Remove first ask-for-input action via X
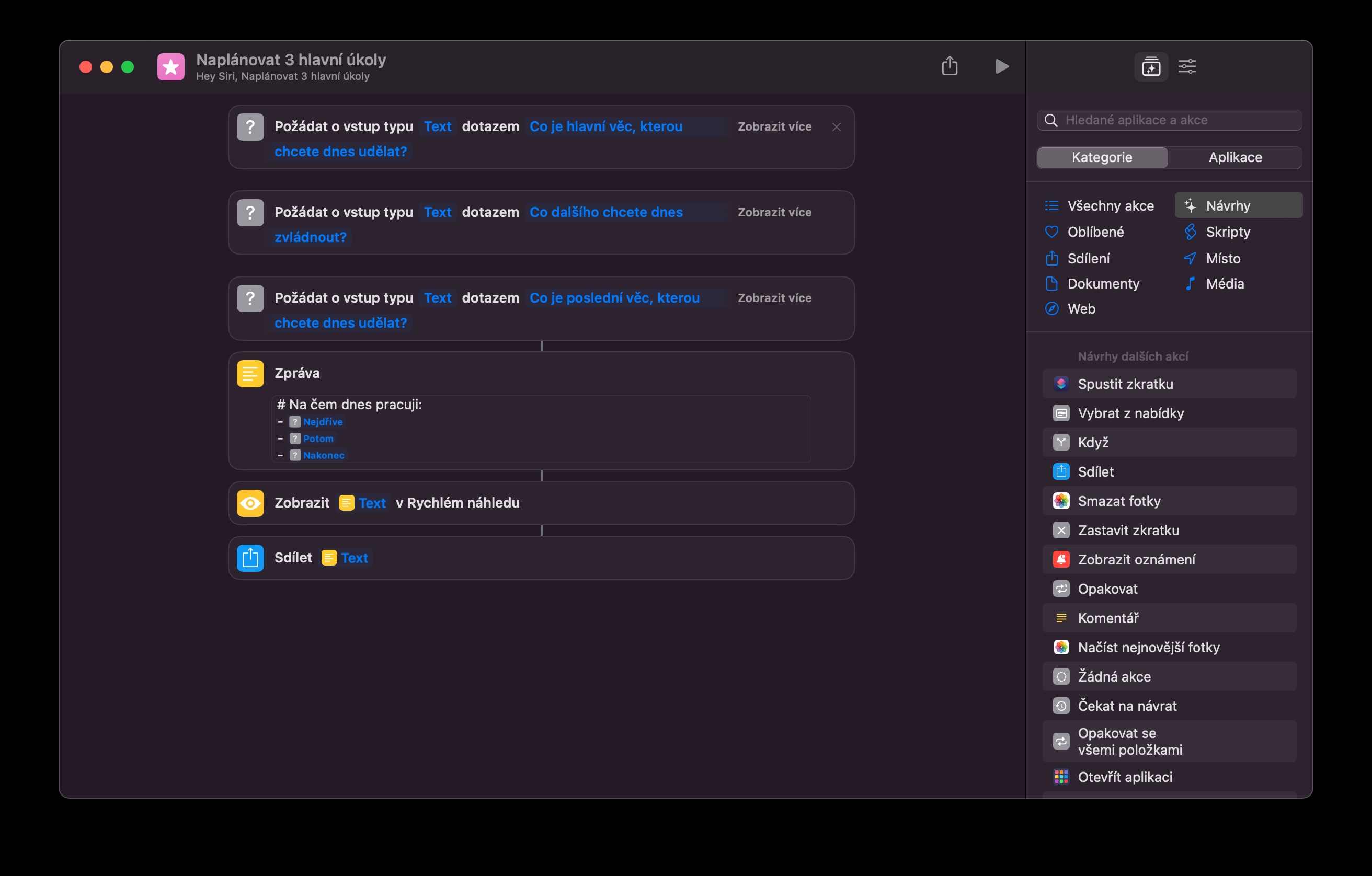 tap(836, 127)
